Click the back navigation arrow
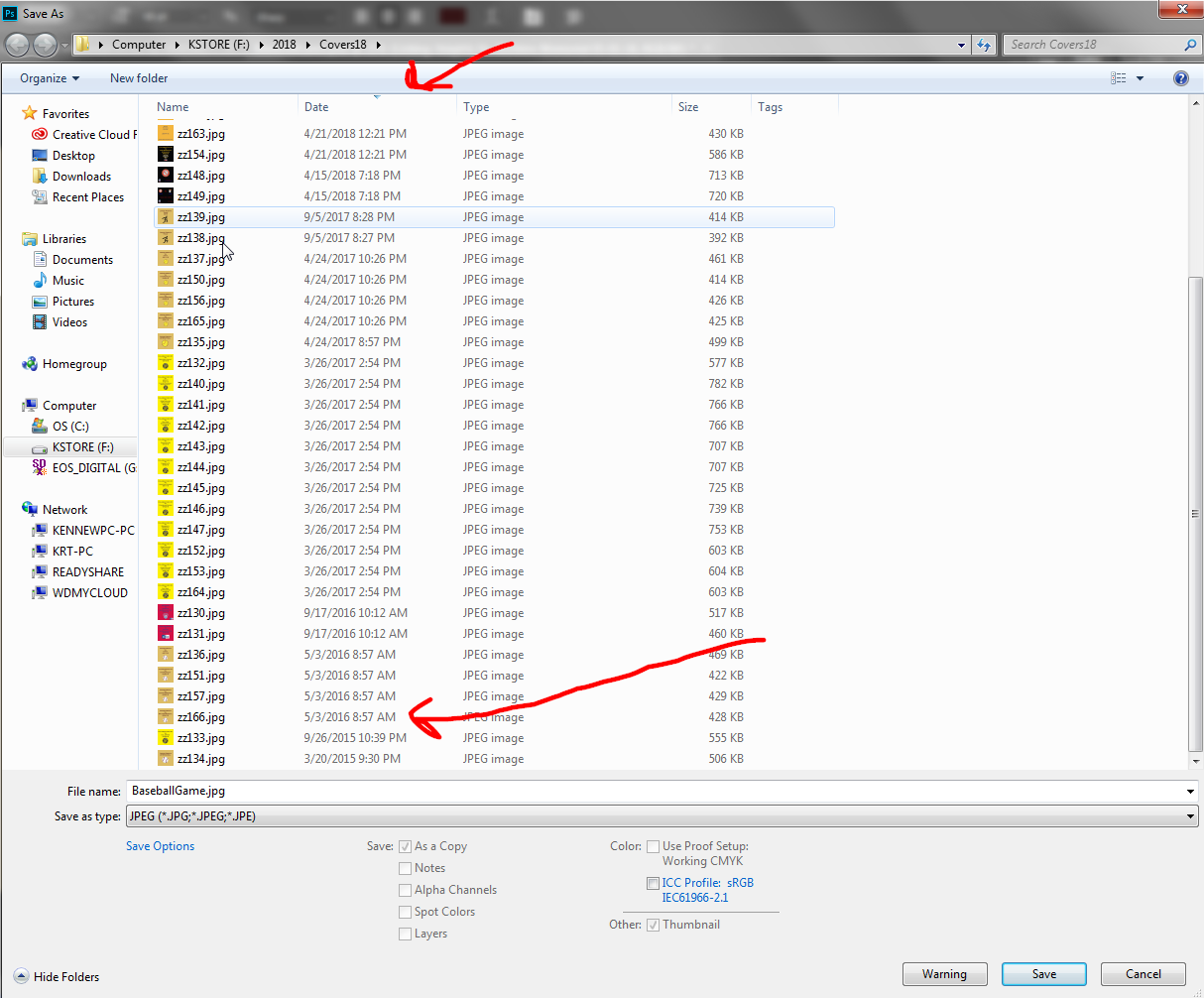 click(17, 45)
